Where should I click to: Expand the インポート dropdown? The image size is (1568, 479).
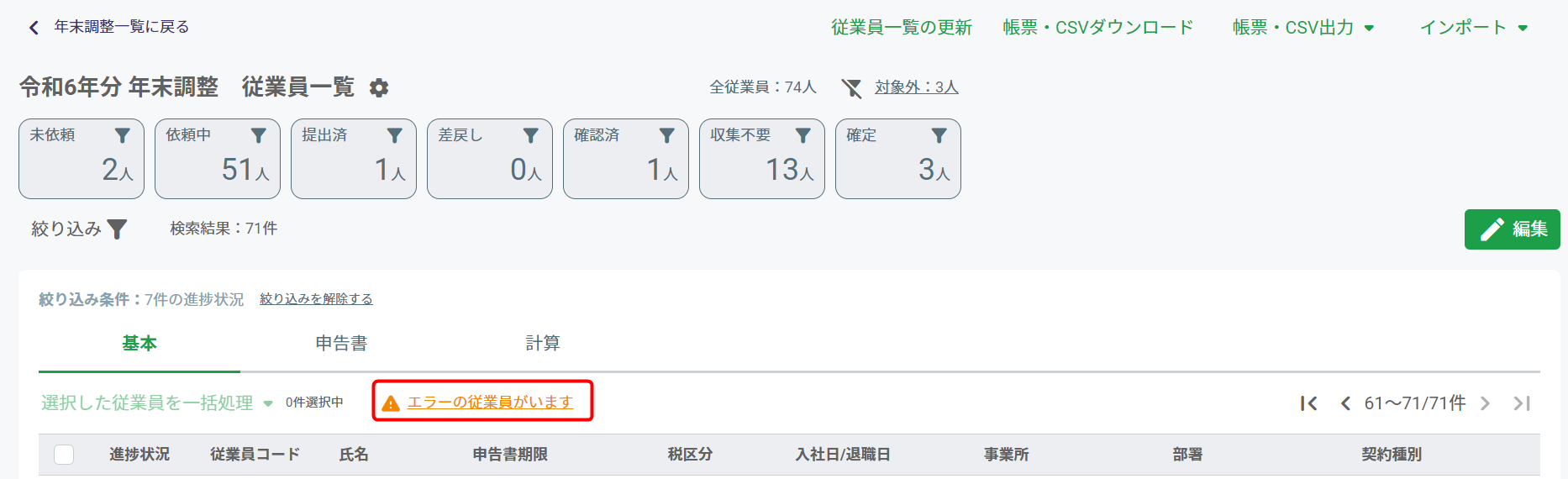[1474, 28]
